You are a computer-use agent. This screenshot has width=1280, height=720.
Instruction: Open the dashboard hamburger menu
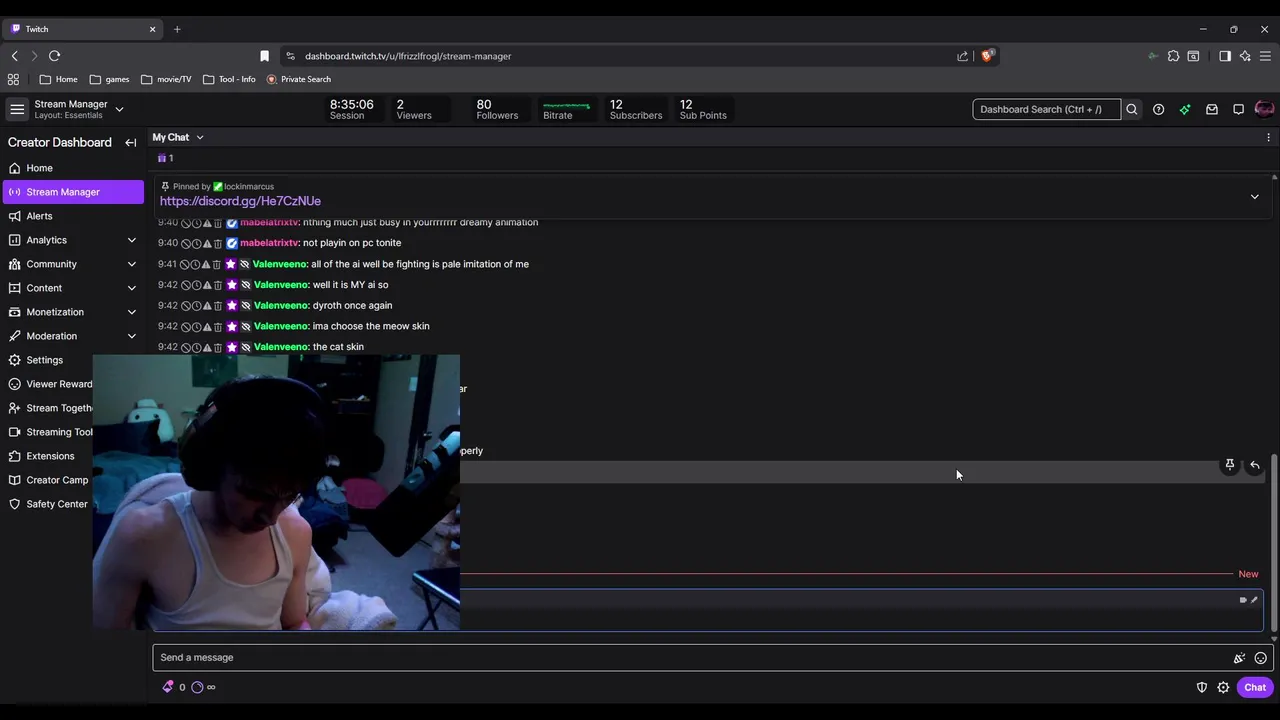17,109
